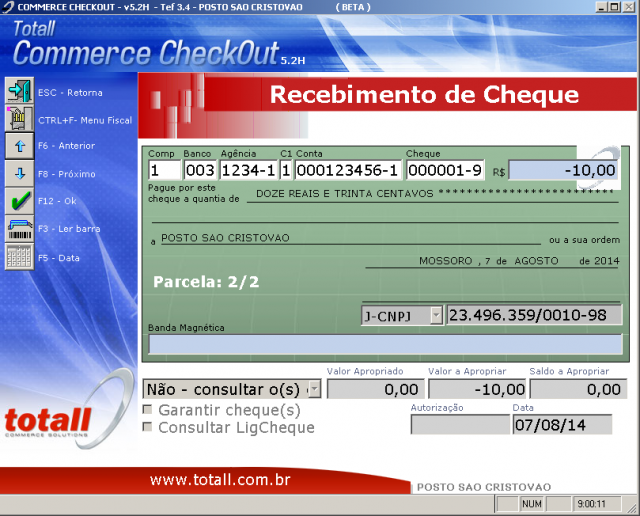640x516 pixels.
Task: Click the Cheque number field 000001-9
Action: coord(445,170)
